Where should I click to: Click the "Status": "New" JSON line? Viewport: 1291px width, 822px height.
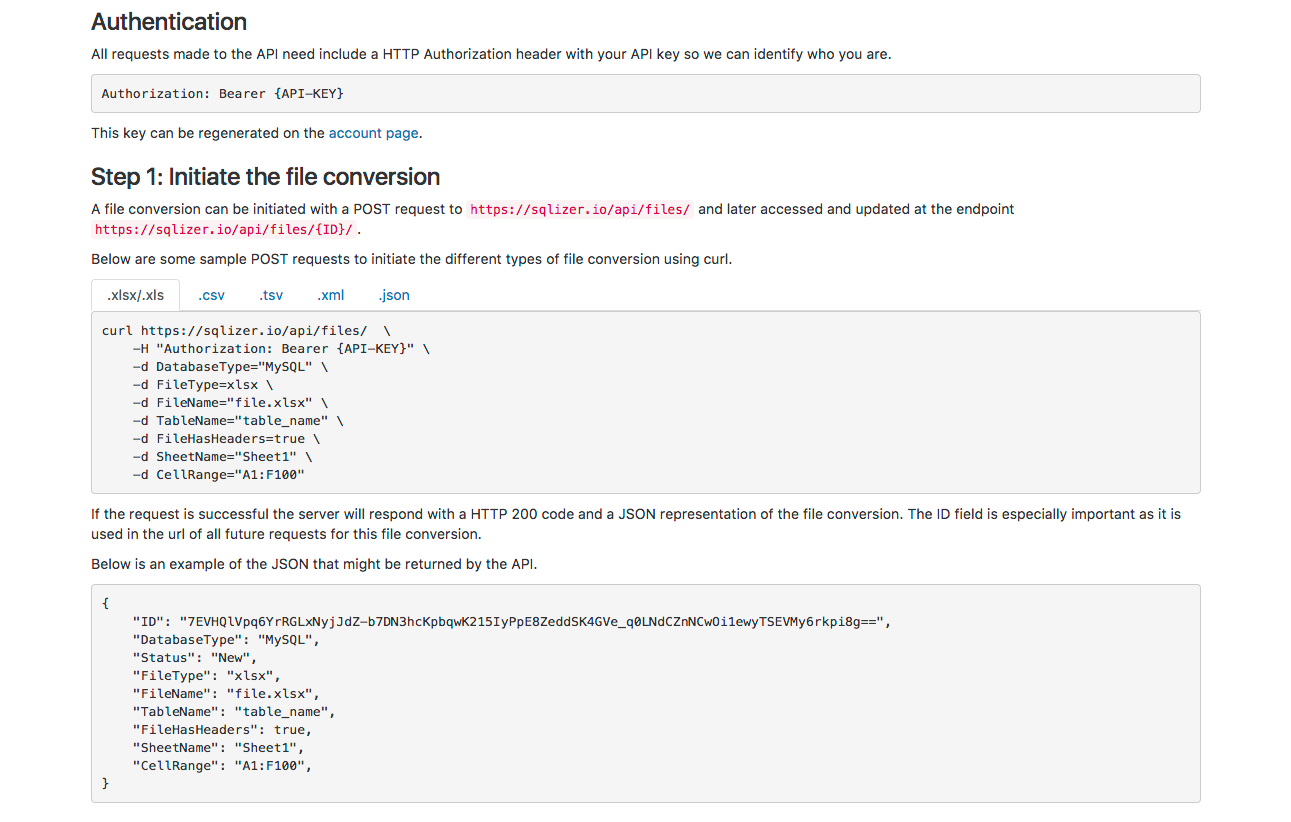pyautogui.click(x=195, y=658)
